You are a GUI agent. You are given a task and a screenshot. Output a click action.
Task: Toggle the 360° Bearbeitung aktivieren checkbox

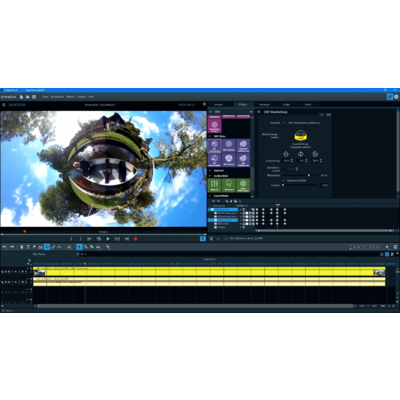coord(284,123)
